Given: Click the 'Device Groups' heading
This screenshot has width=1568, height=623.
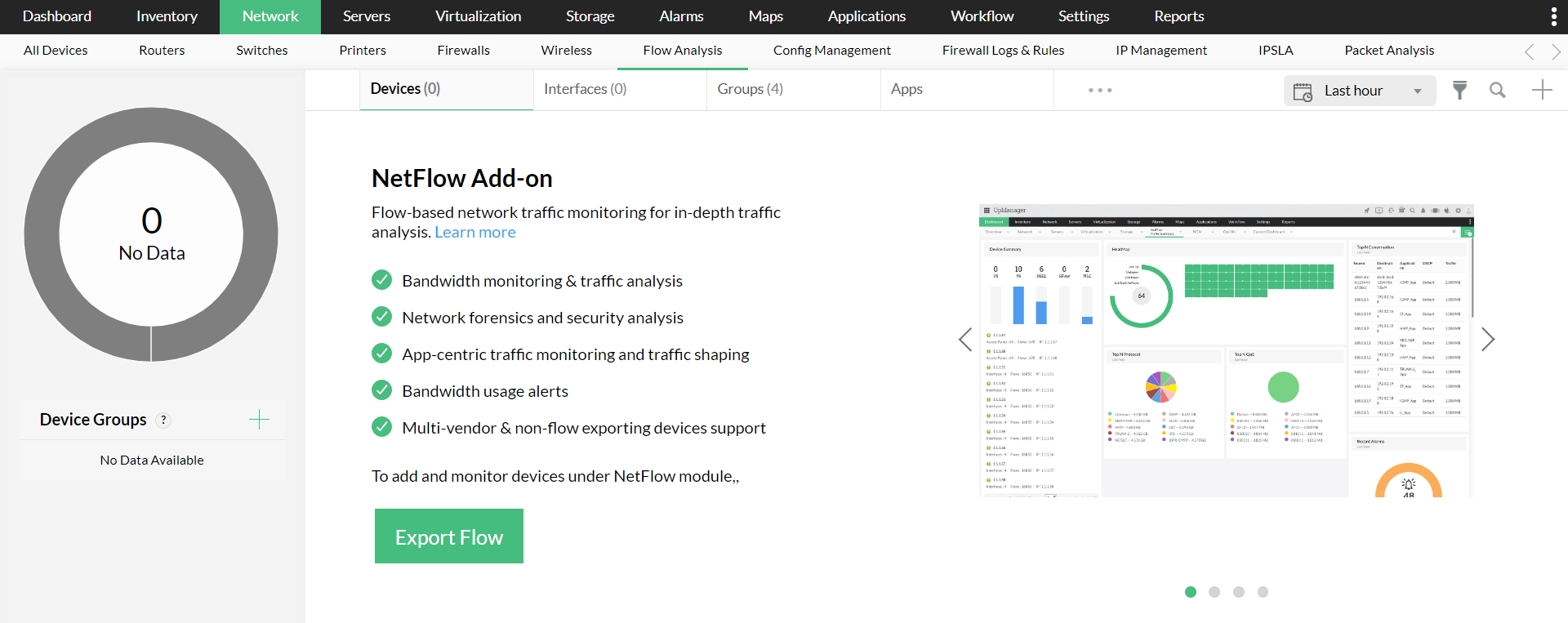Looking at the screenshot, I should pos(93,420).
